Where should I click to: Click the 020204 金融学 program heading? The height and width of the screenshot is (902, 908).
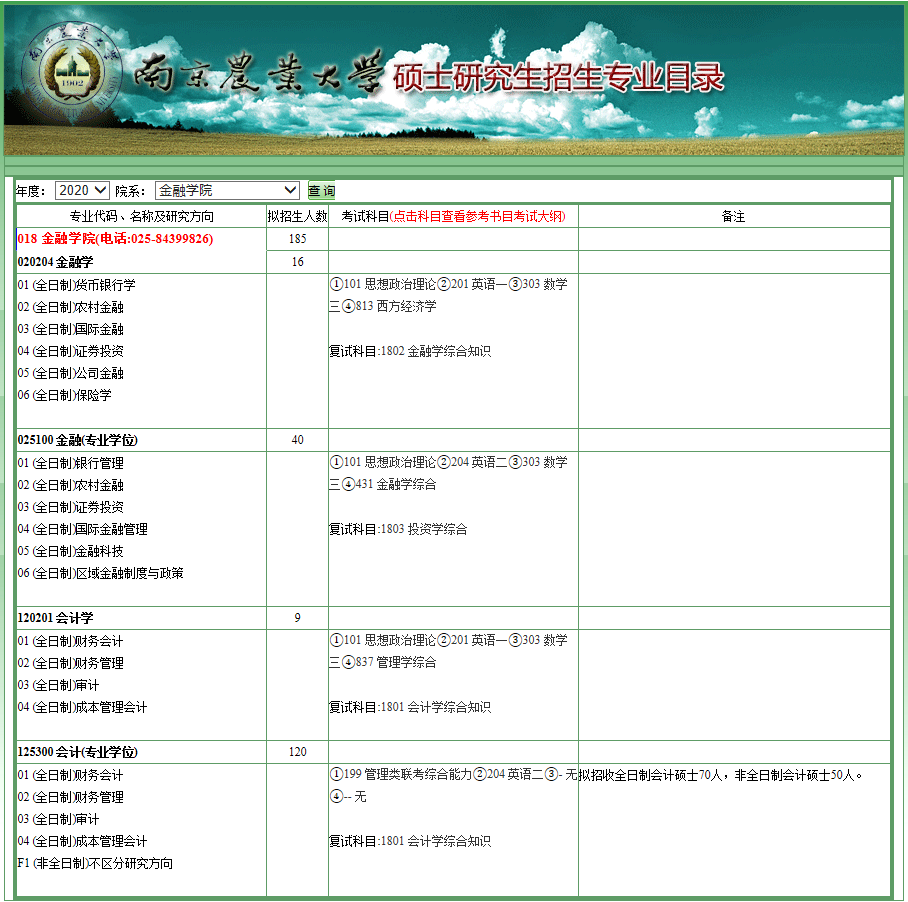[x=55, y=262]
